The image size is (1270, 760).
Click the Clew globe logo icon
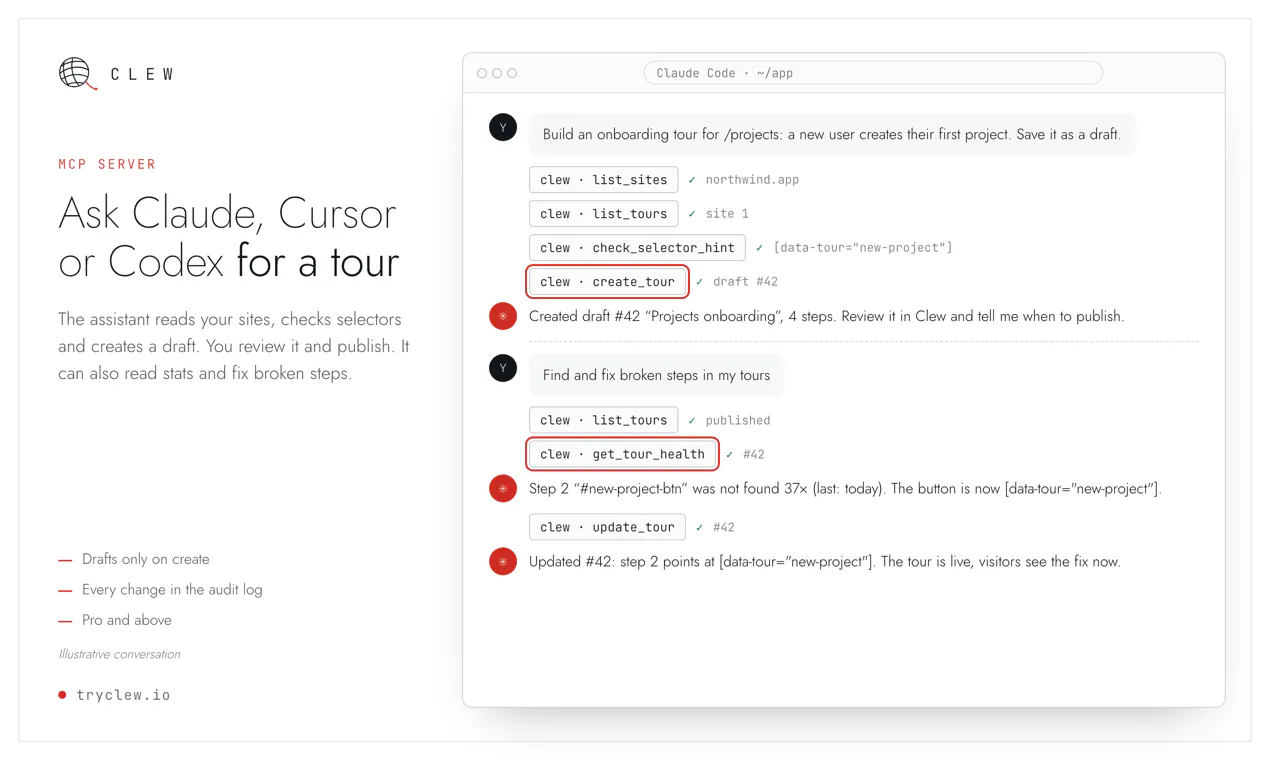pos(77,73)
